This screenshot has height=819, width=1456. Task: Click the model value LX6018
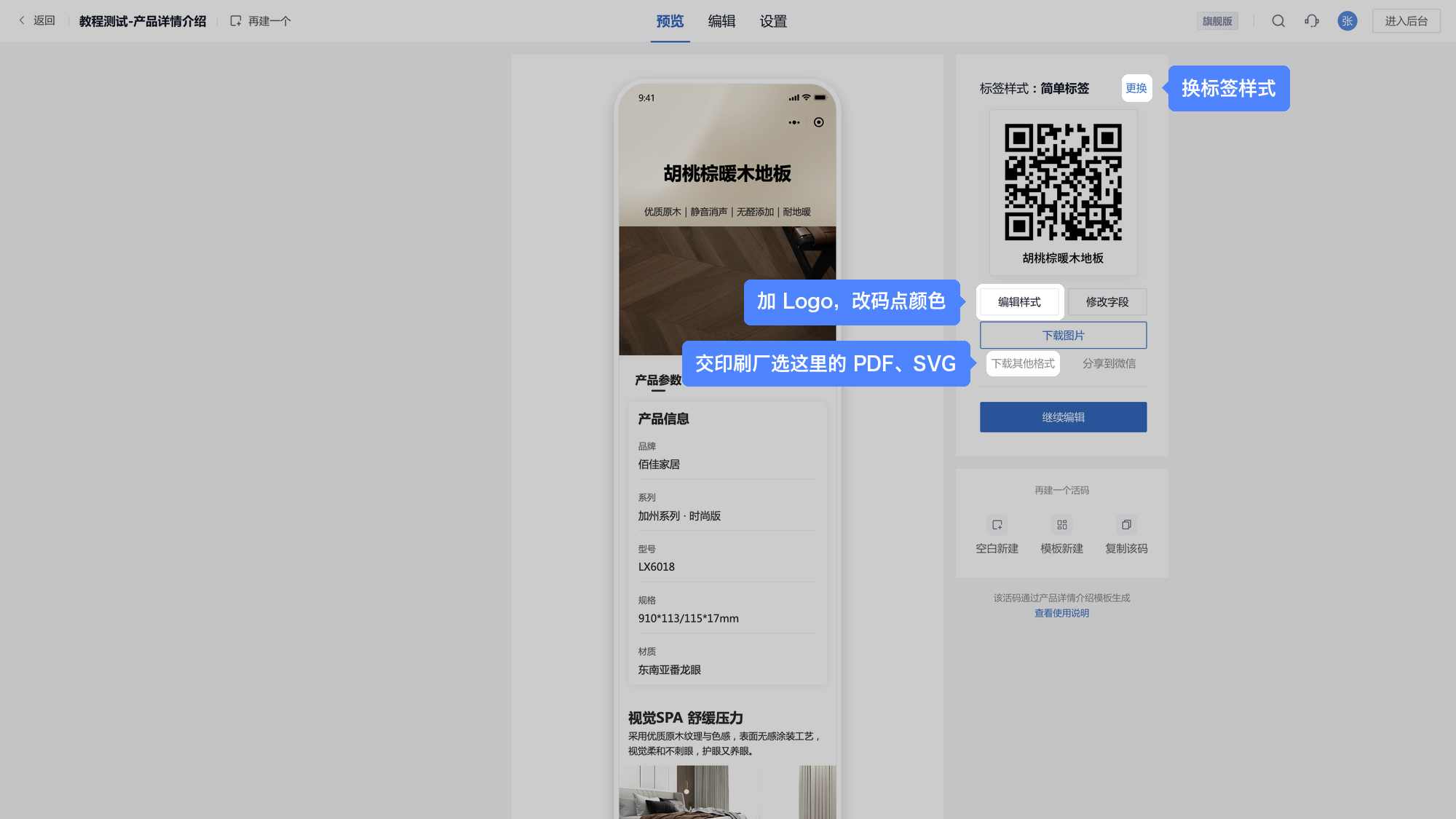[656, 567]
